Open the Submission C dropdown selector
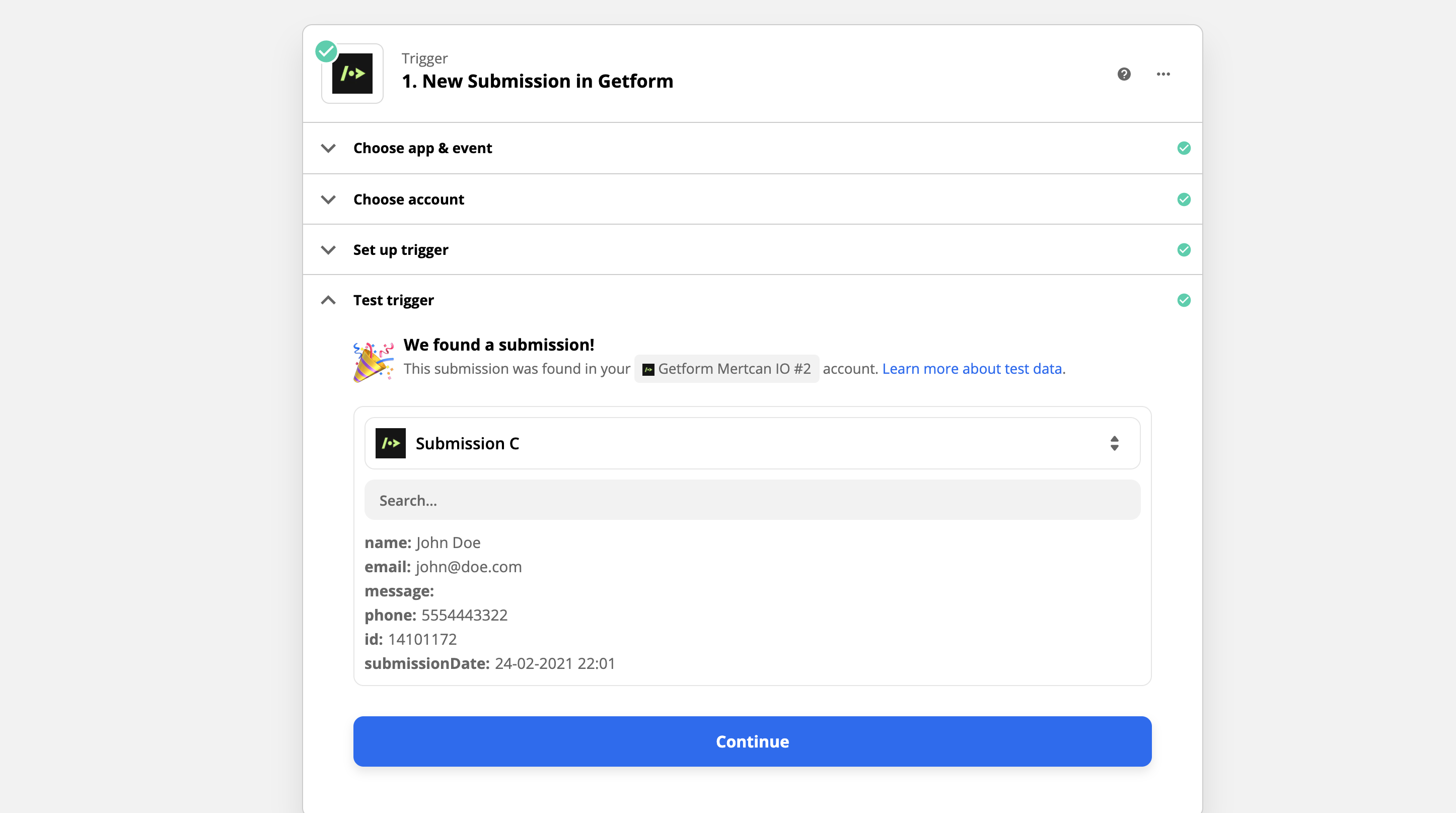The width and height of the screenshot is (1456, 813). (x=752, y=443)
